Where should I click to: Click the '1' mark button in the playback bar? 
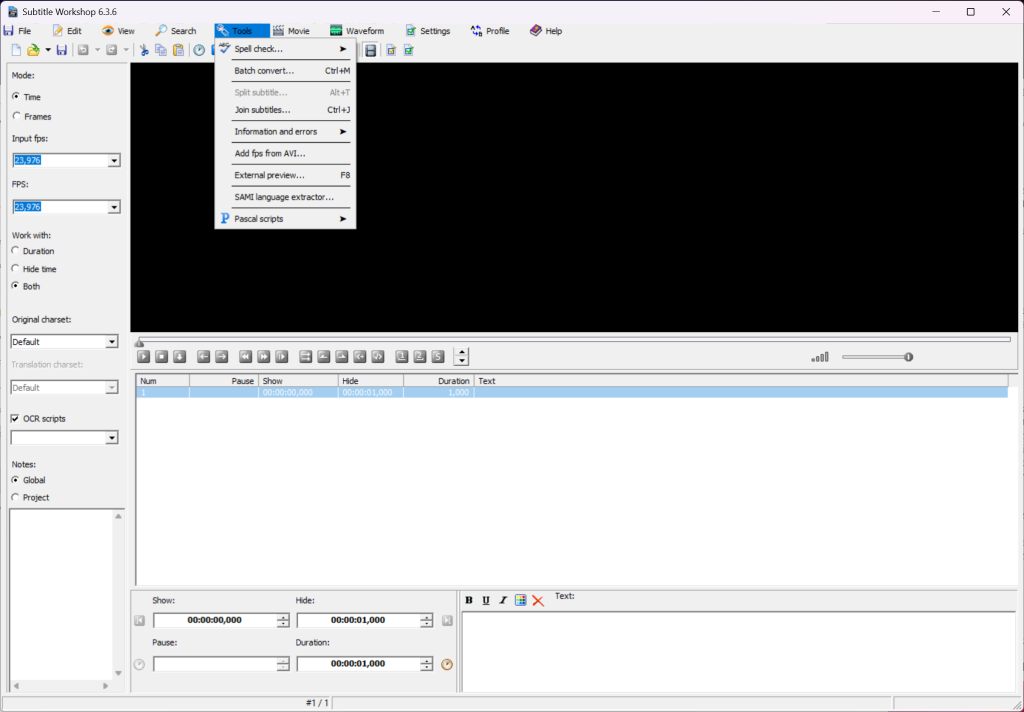tap(402, 357)
